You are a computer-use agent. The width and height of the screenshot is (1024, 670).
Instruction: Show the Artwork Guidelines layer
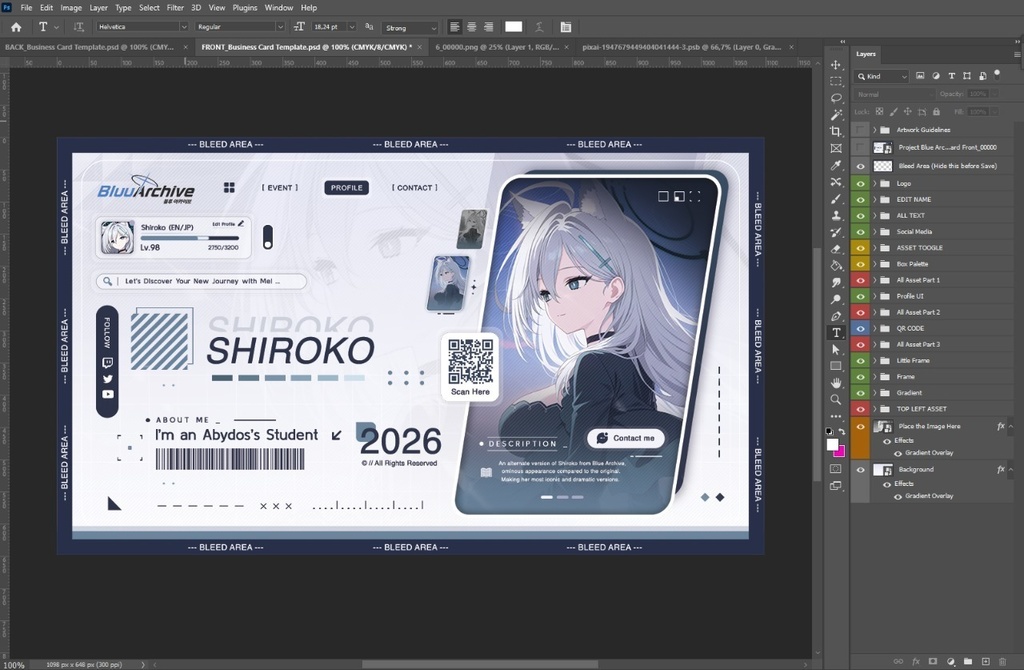coord(861,129)
